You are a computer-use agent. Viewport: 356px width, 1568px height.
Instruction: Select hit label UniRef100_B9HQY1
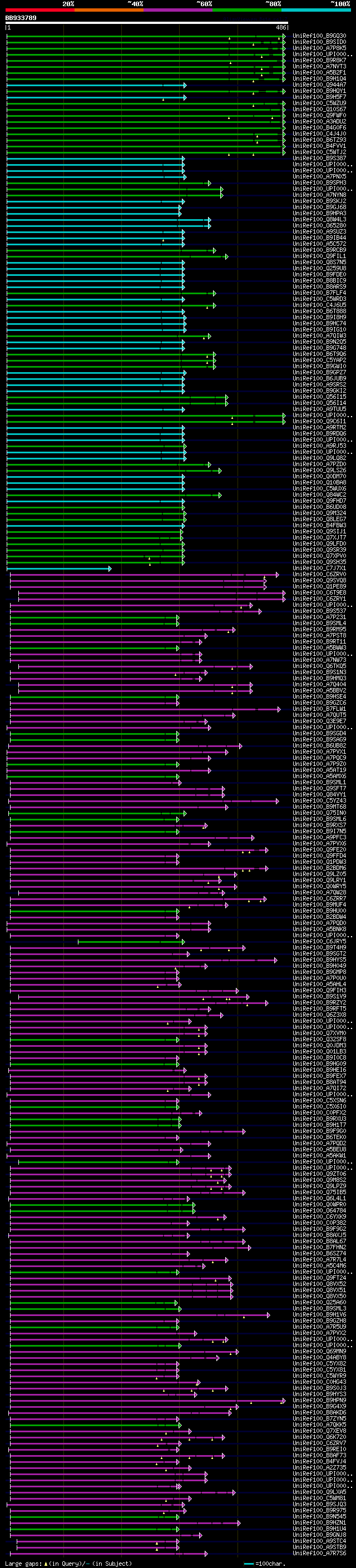pyautogui.click(x=319, y=91)
